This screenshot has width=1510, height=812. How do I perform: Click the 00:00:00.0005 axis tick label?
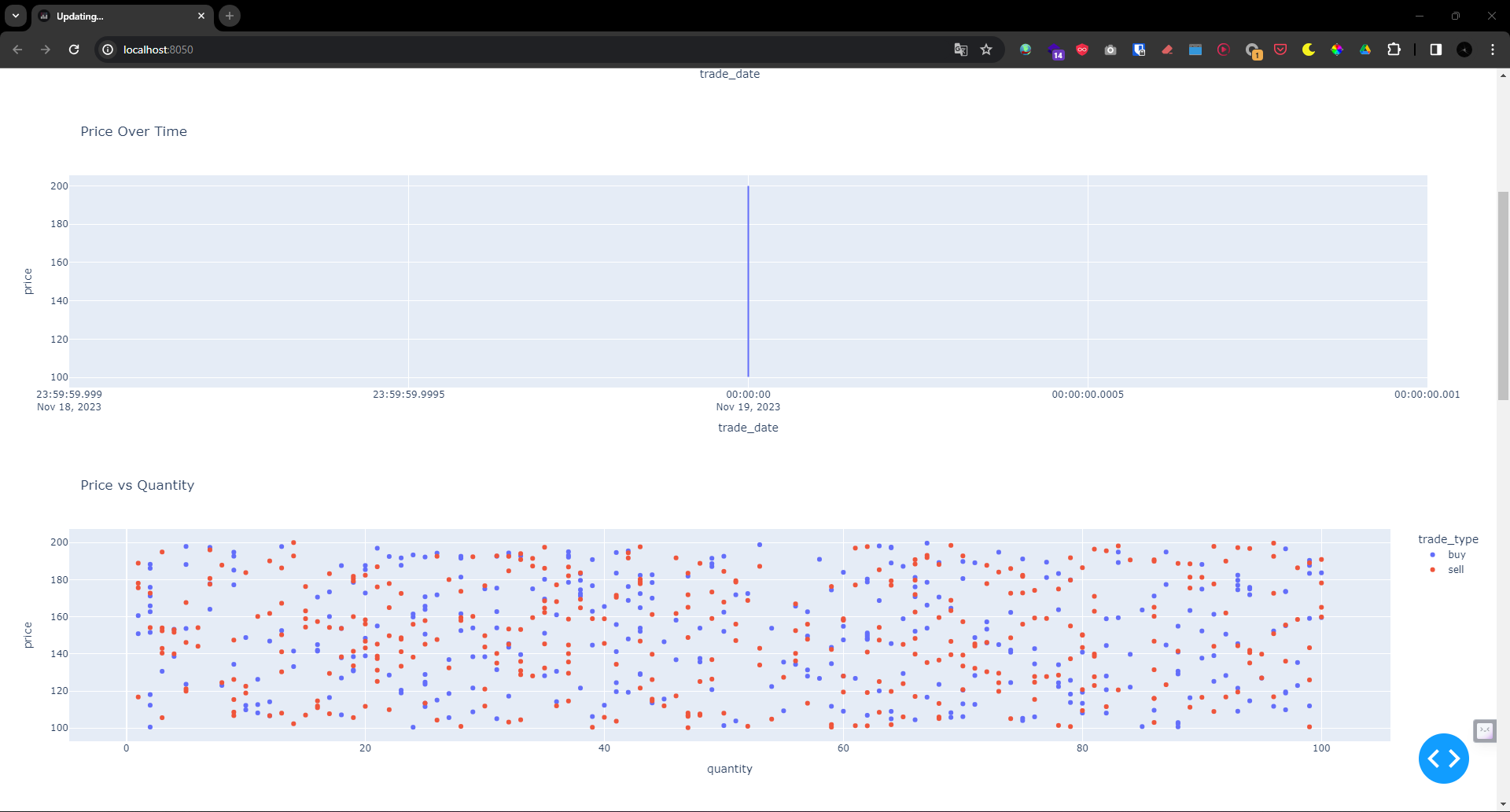pos(1088,395)
